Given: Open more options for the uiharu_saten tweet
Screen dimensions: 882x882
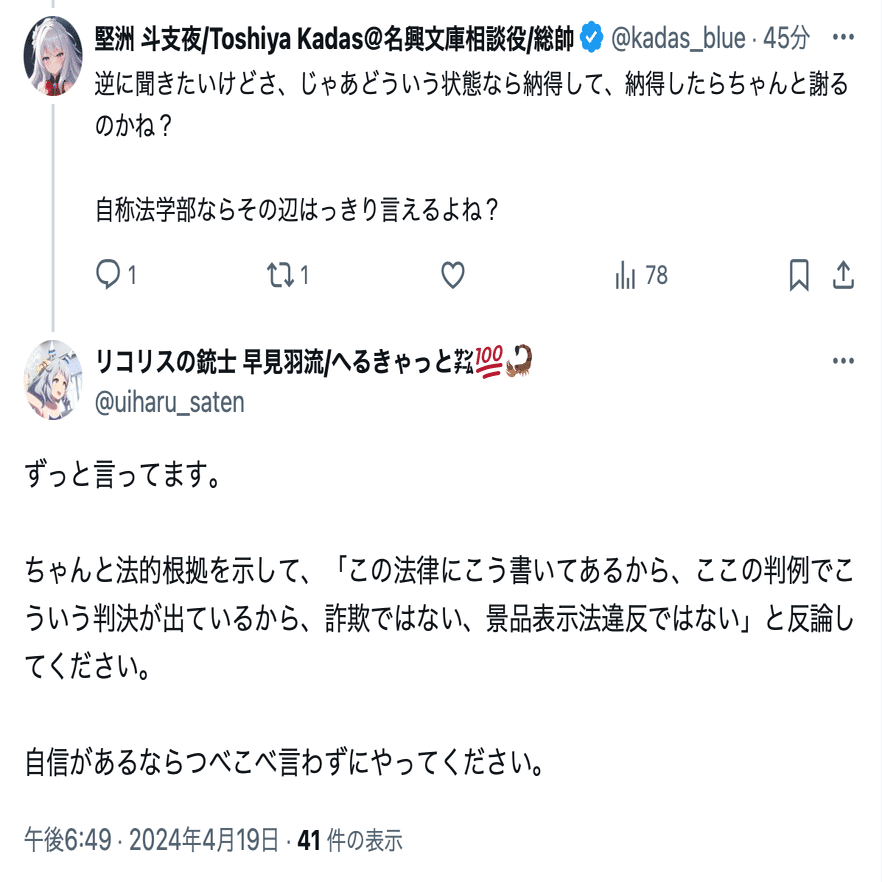Looking at the screenshot, I should click(x=843, y=361).
